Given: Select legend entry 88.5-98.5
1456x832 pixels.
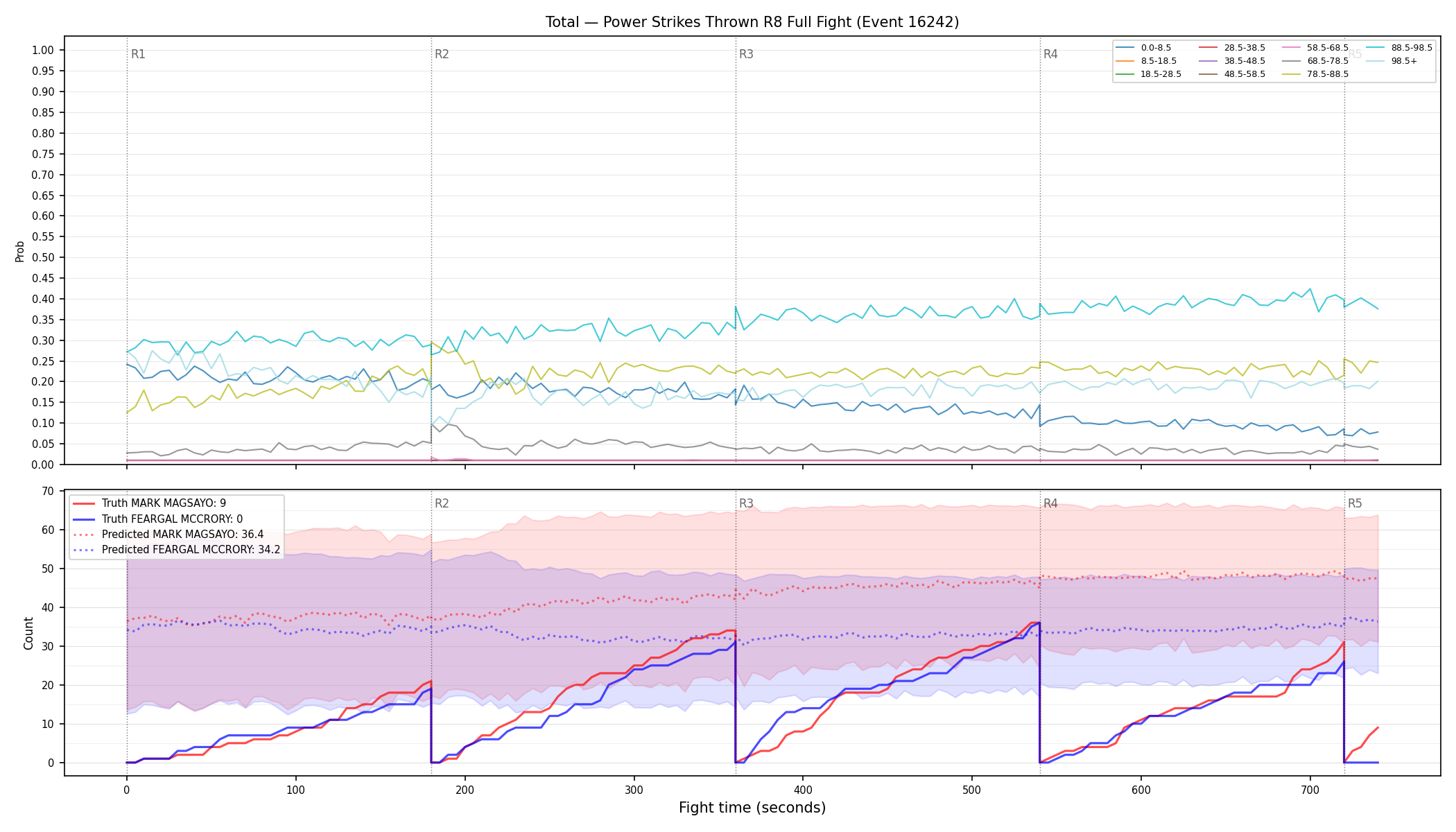Looking at the screenshot, I should (x=1398, y=48).
